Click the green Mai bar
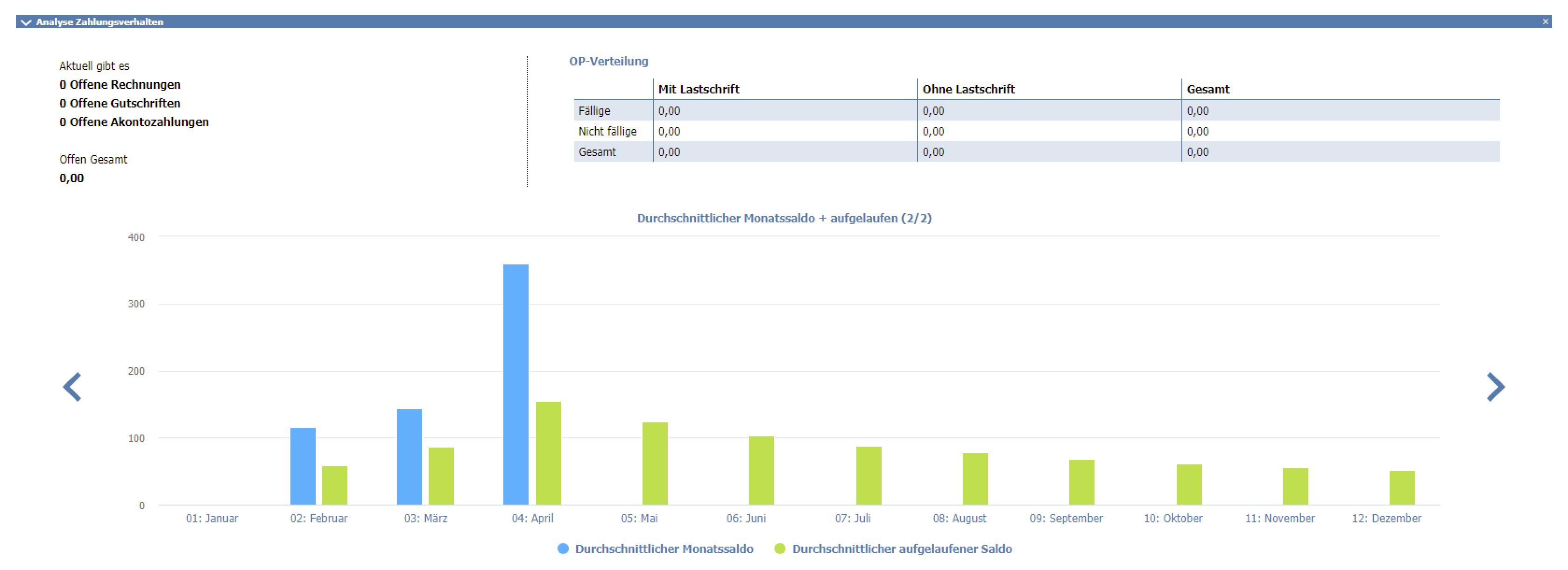 pos(655,463)
